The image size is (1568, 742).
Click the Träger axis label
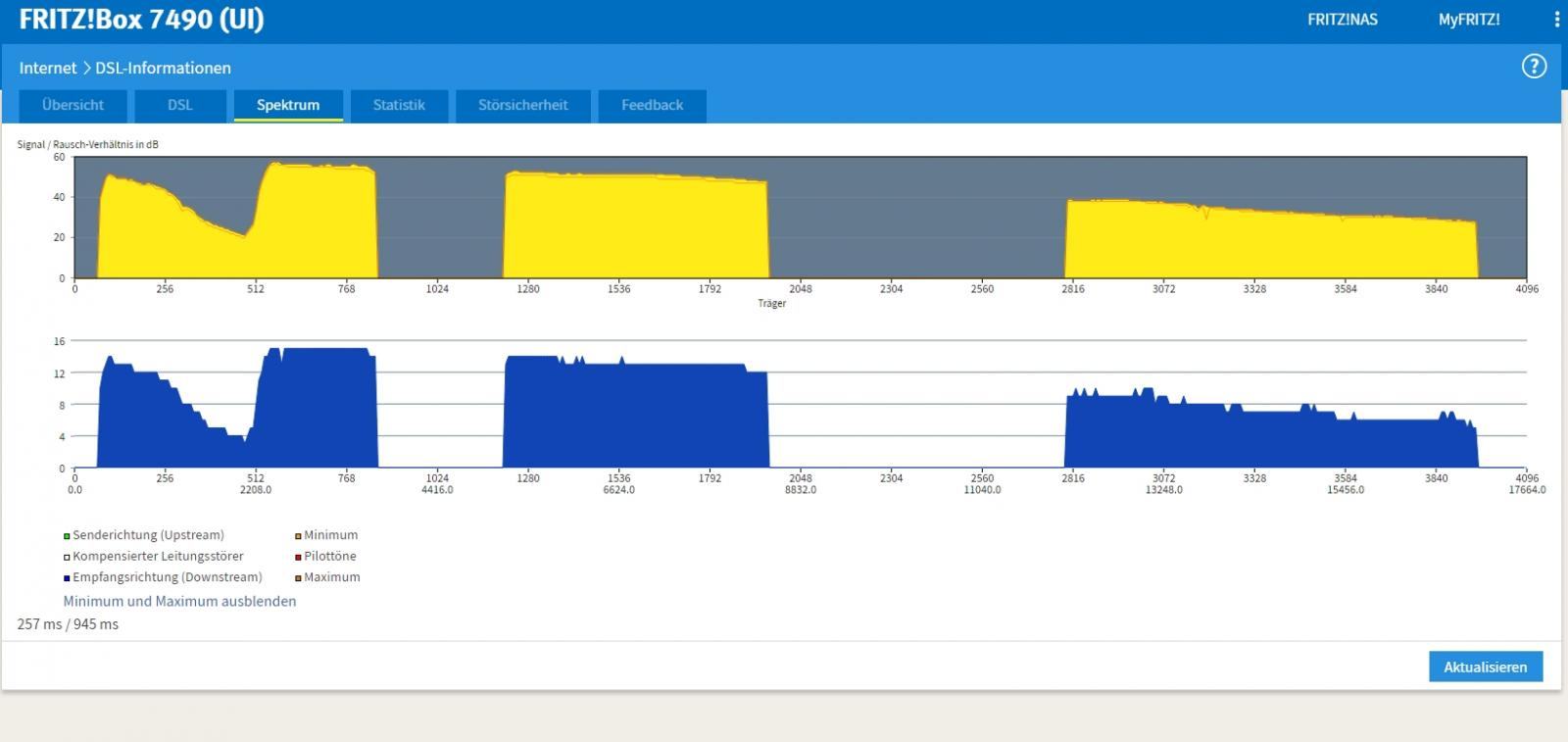(x=771, y=303)
